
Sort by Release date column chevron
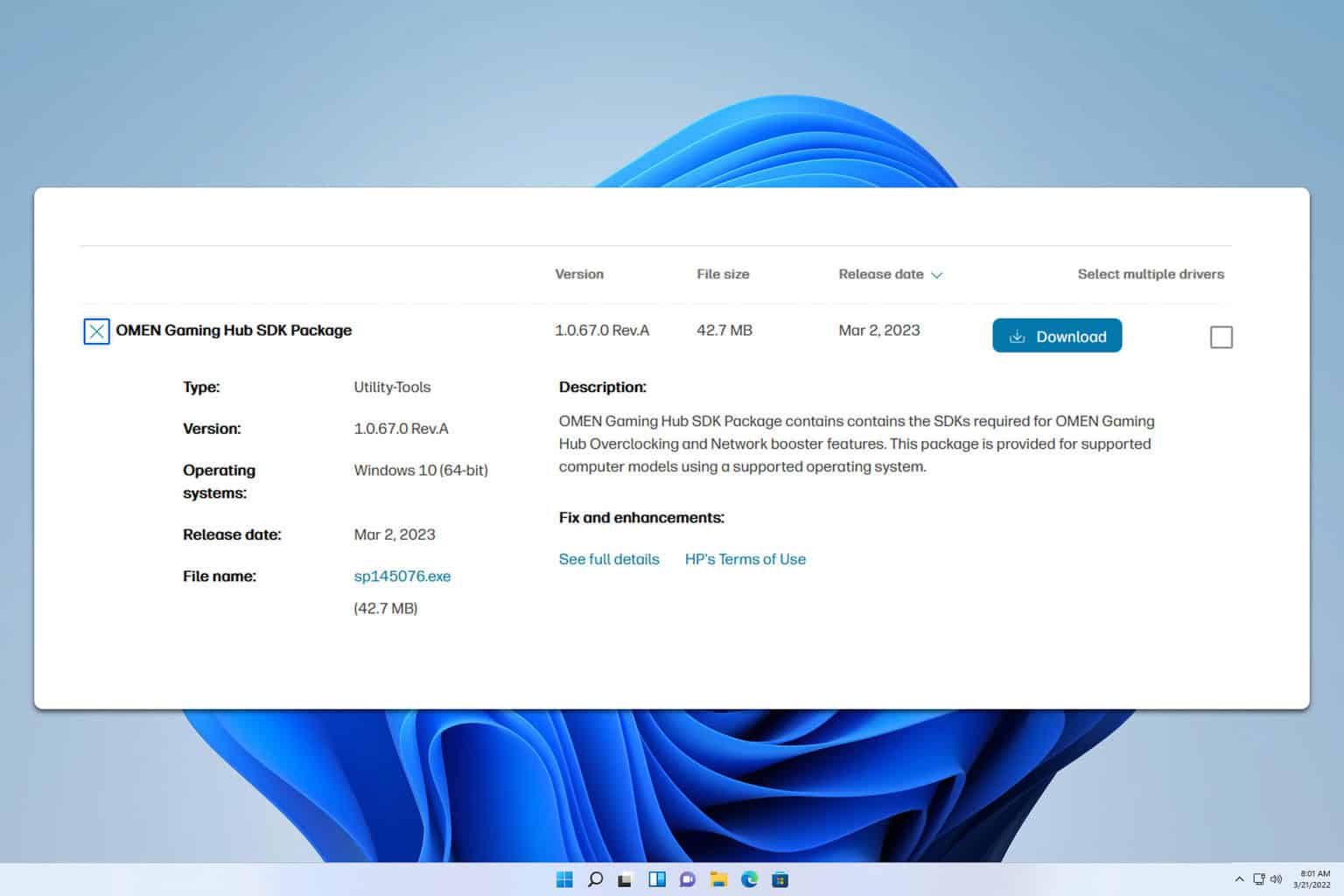tap(936, 275)
